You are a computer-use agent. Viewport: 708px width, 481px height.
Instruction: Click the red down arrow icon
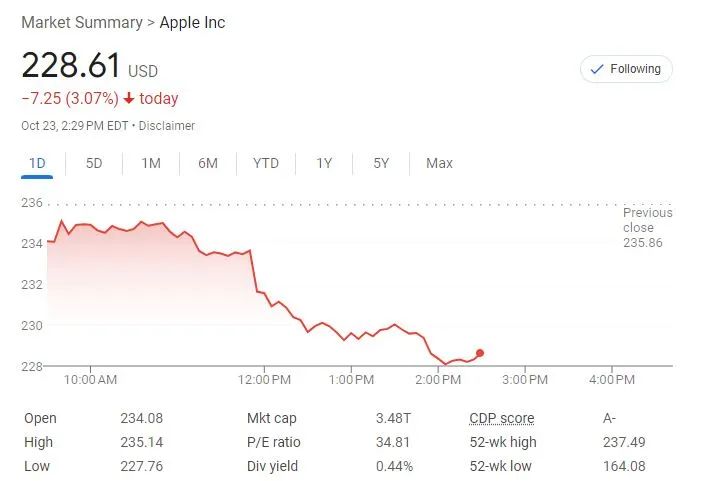click(x=129, y=99)
